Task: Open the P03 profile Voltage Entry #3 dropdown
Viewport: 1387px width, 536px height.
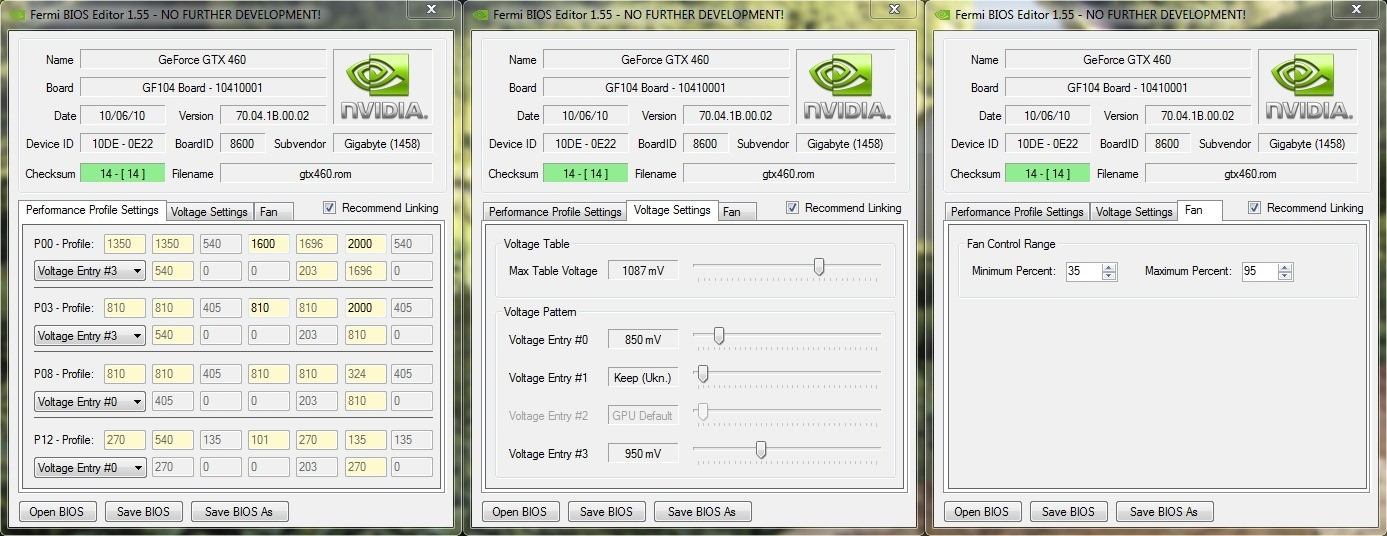Action: (90, 336)
